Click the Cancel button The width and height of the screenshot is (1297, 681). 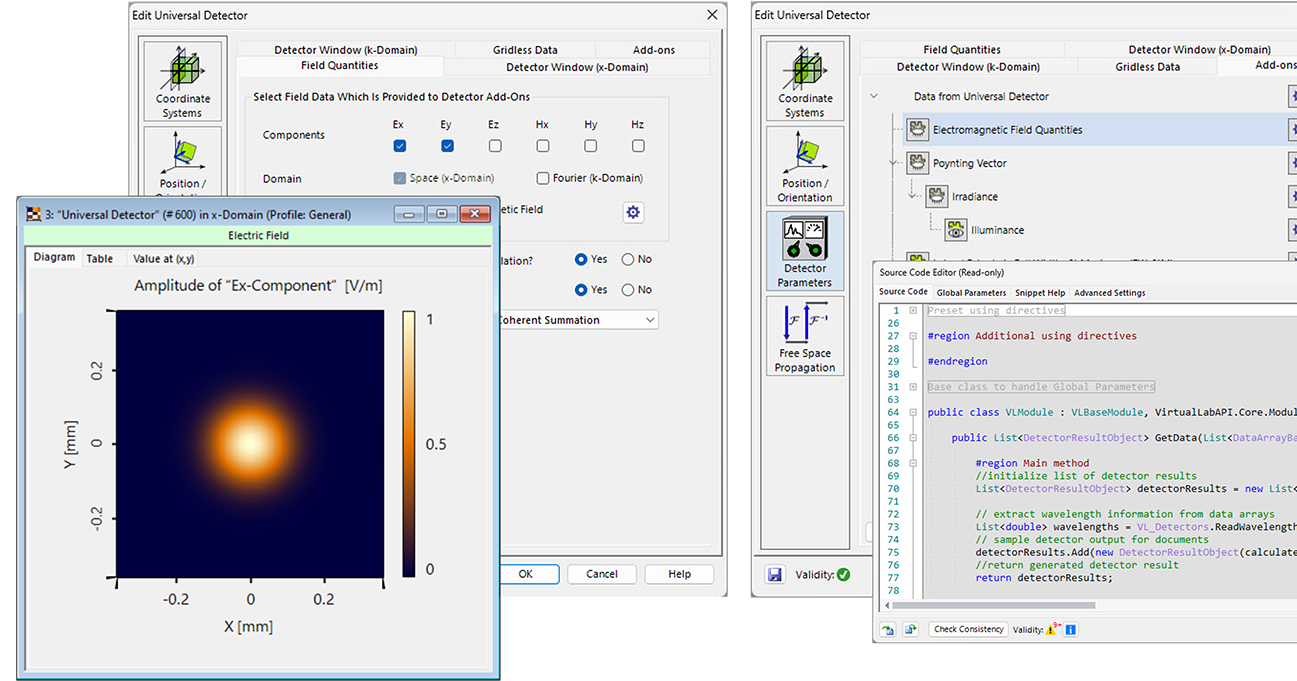[602, 574]
